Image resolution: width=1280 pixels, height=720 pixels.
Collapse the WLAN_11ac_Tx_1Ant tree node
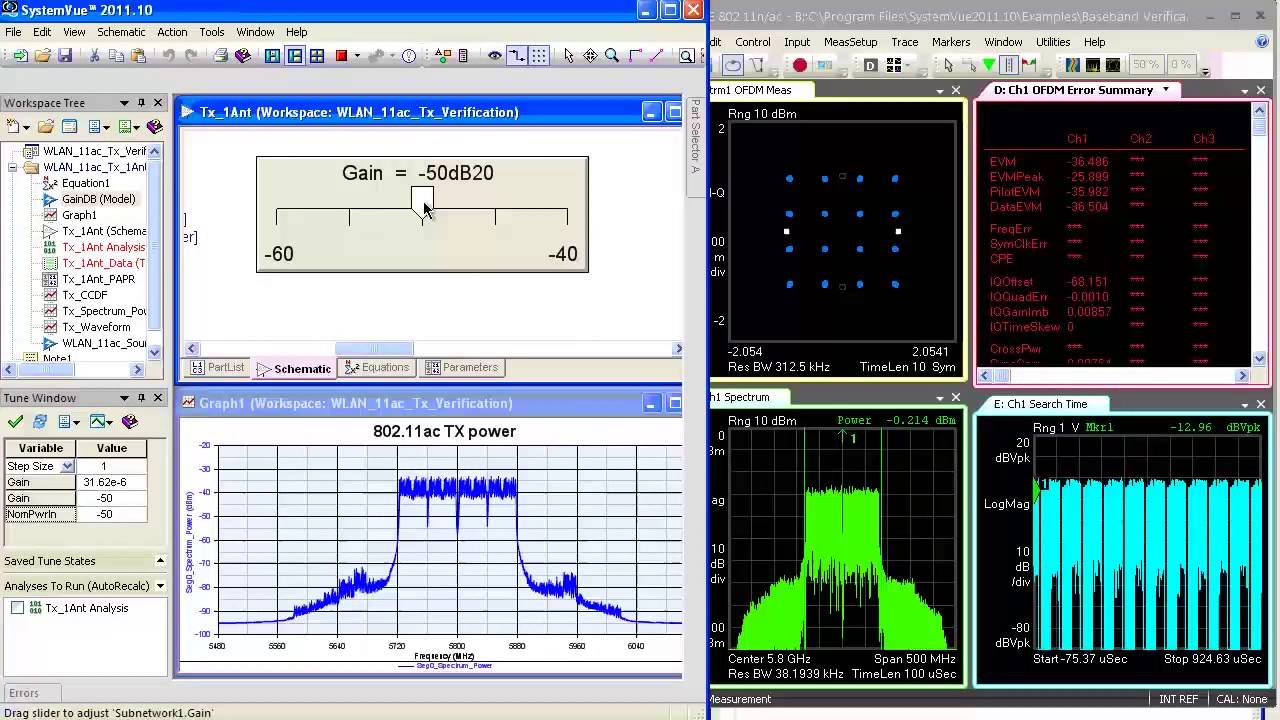[x=12, y=167]
